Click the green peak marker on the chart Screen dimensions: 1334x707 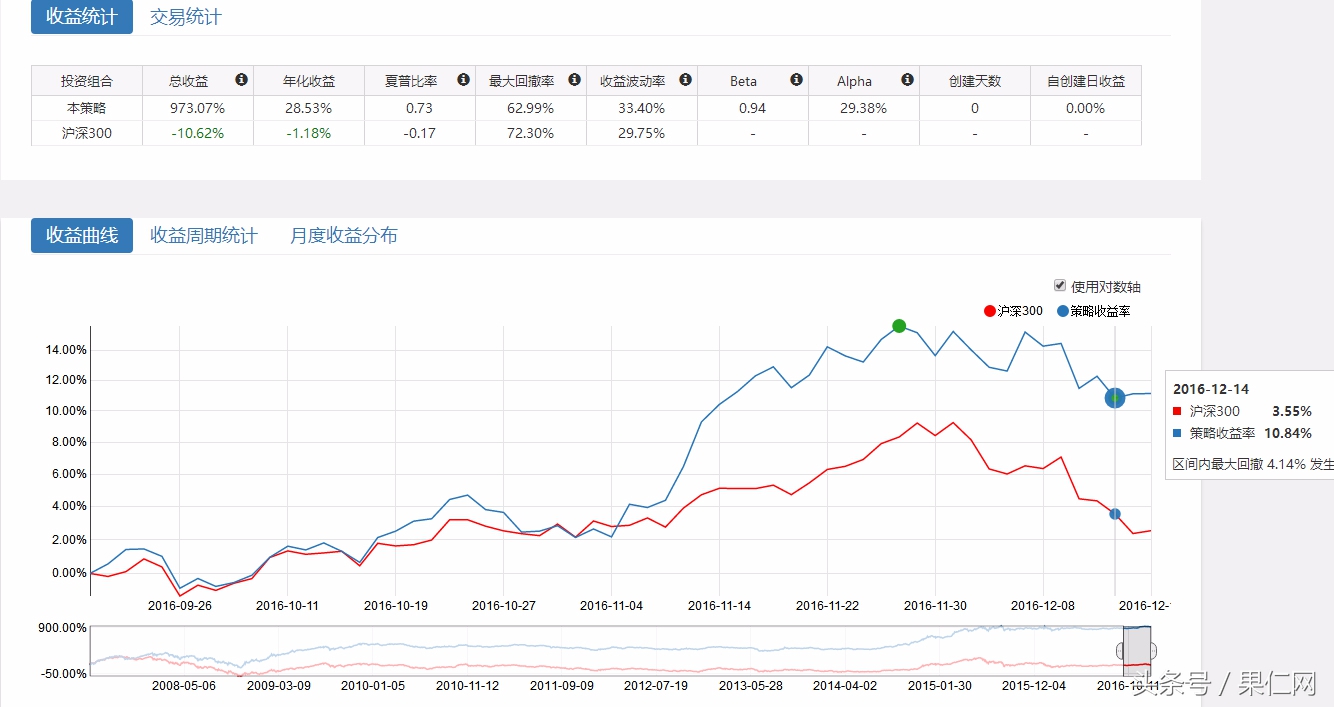[x=899, y=326]
